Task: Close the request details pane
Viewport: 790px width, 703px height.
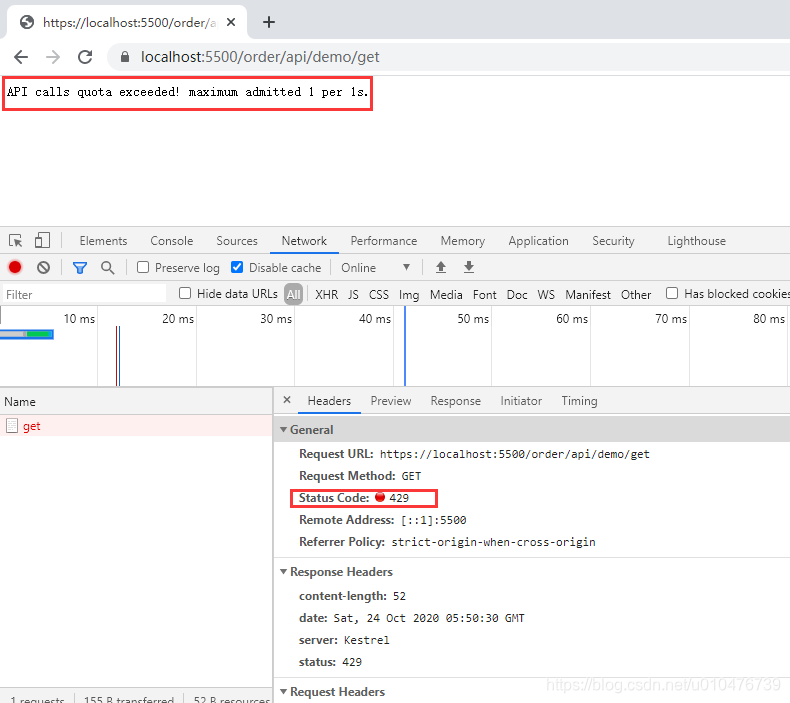Action: 287,400
